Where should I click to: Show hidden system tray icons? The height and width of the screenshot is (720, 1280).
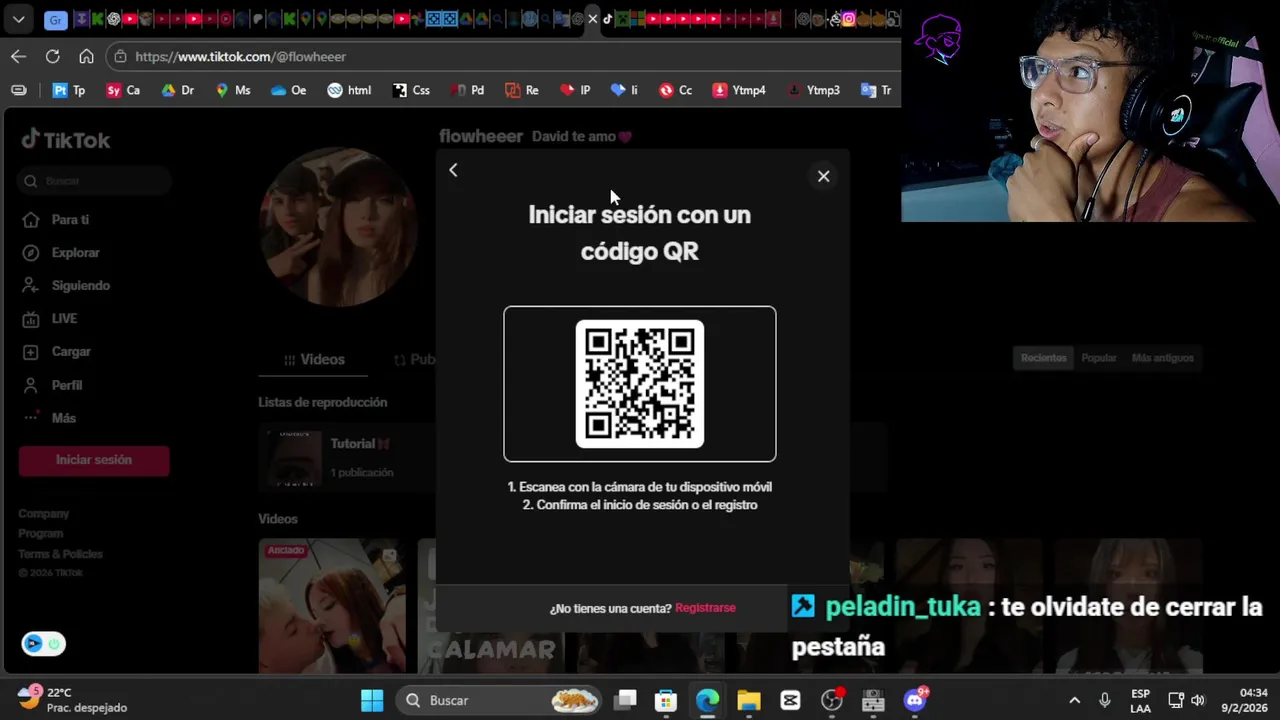coord(1074,701)
